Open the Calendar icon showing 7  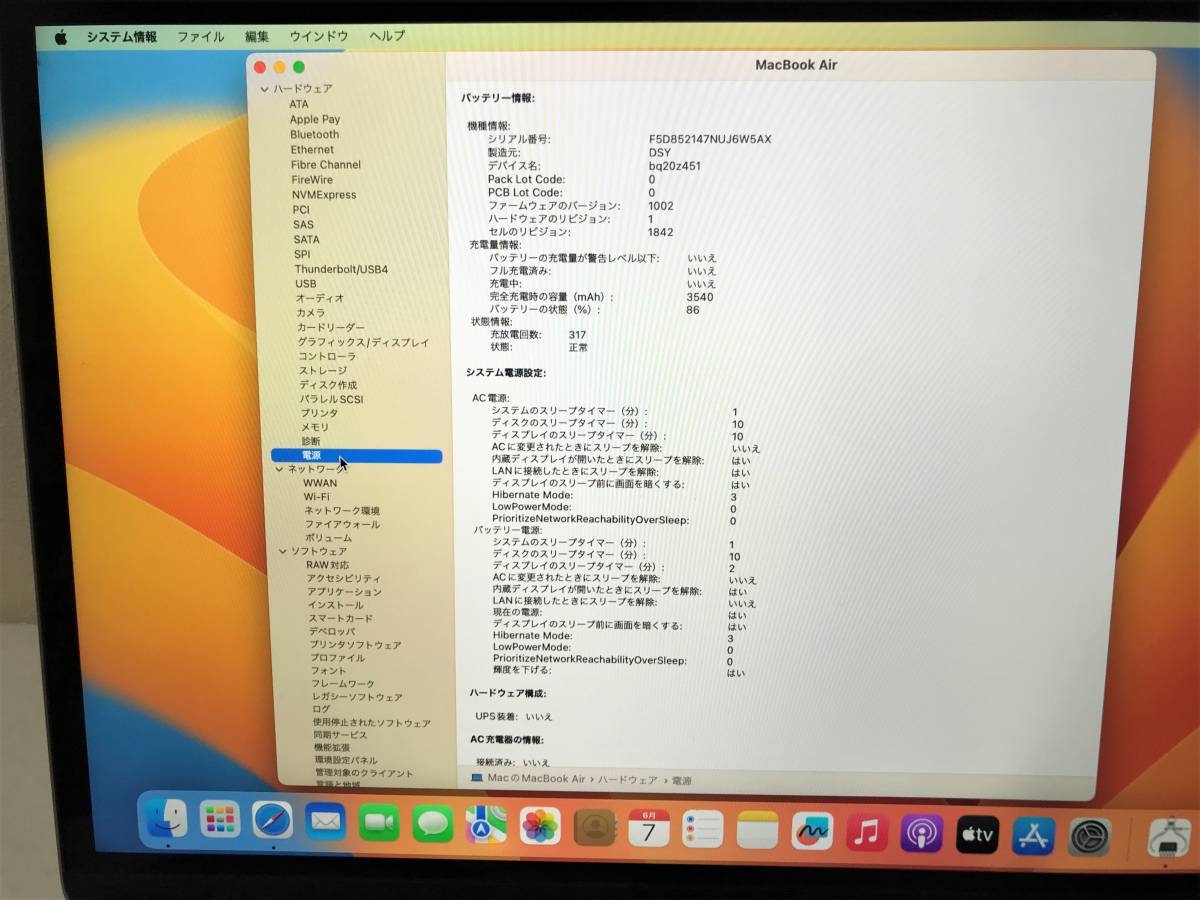[649, 828]
